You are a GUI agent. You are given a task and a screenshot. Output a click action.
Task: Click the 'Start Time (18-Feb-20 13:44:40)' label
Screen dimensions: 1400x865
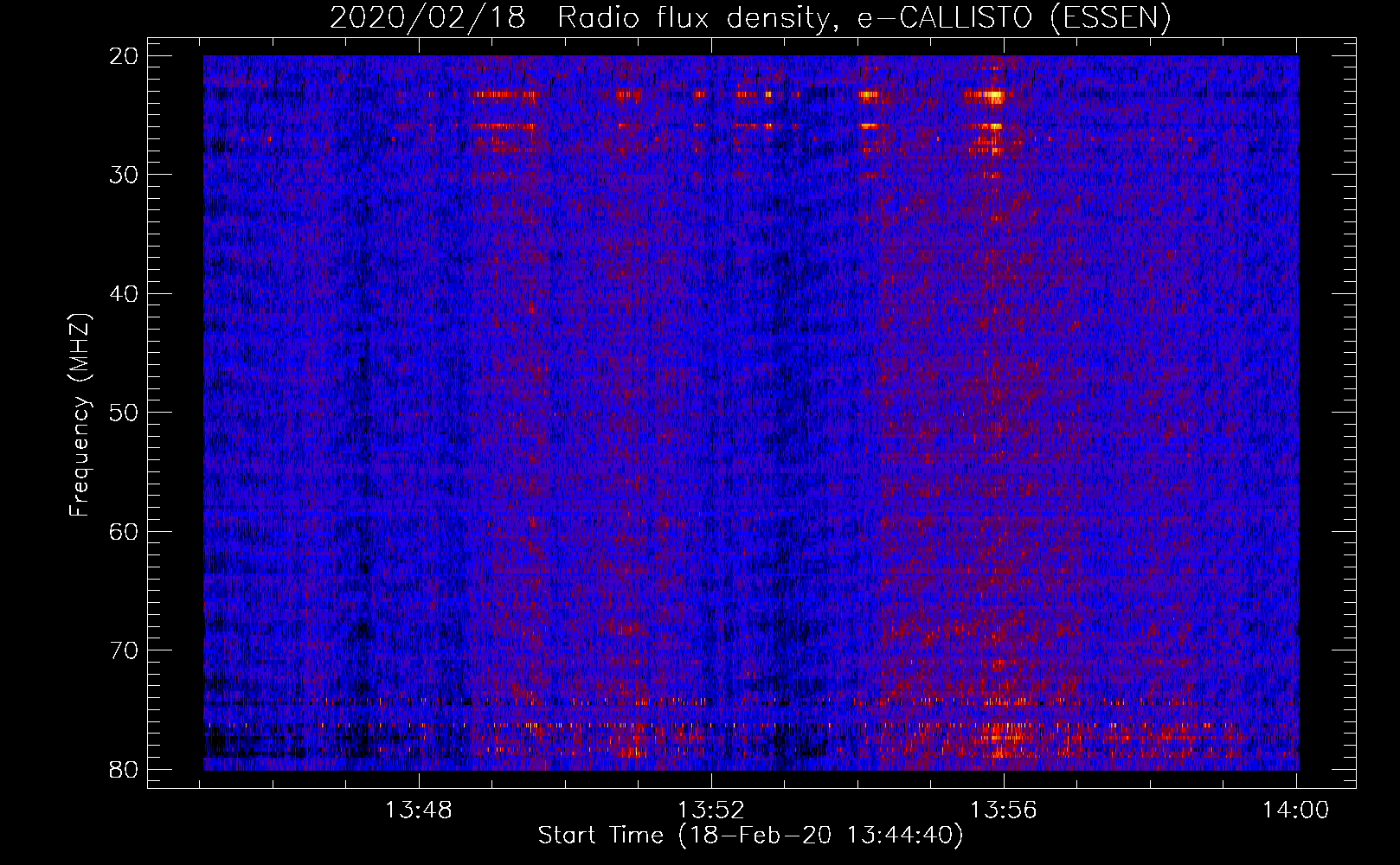pyautogui.click(x=750, y=836)
